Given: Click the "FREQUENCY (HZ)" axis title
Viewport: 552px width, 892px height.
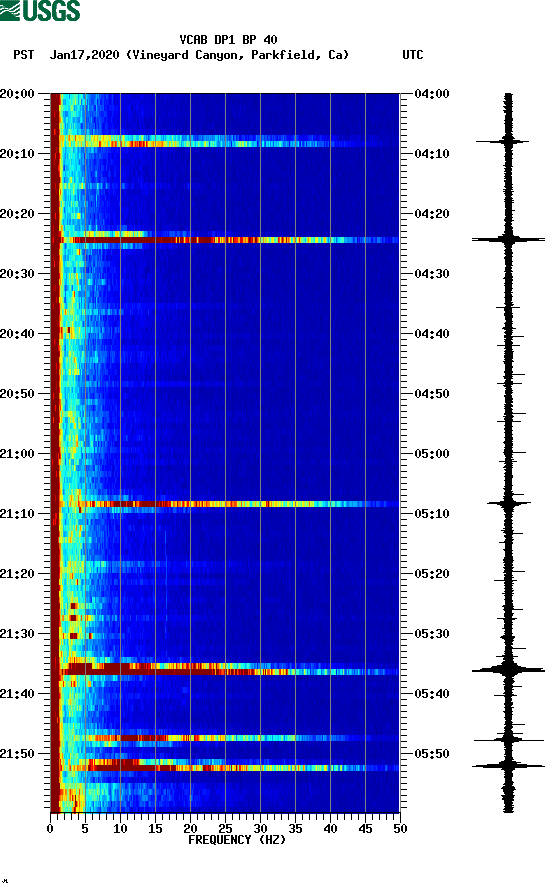Looking at the screenshot, I should pyautogui.click(x=237, y=840).
